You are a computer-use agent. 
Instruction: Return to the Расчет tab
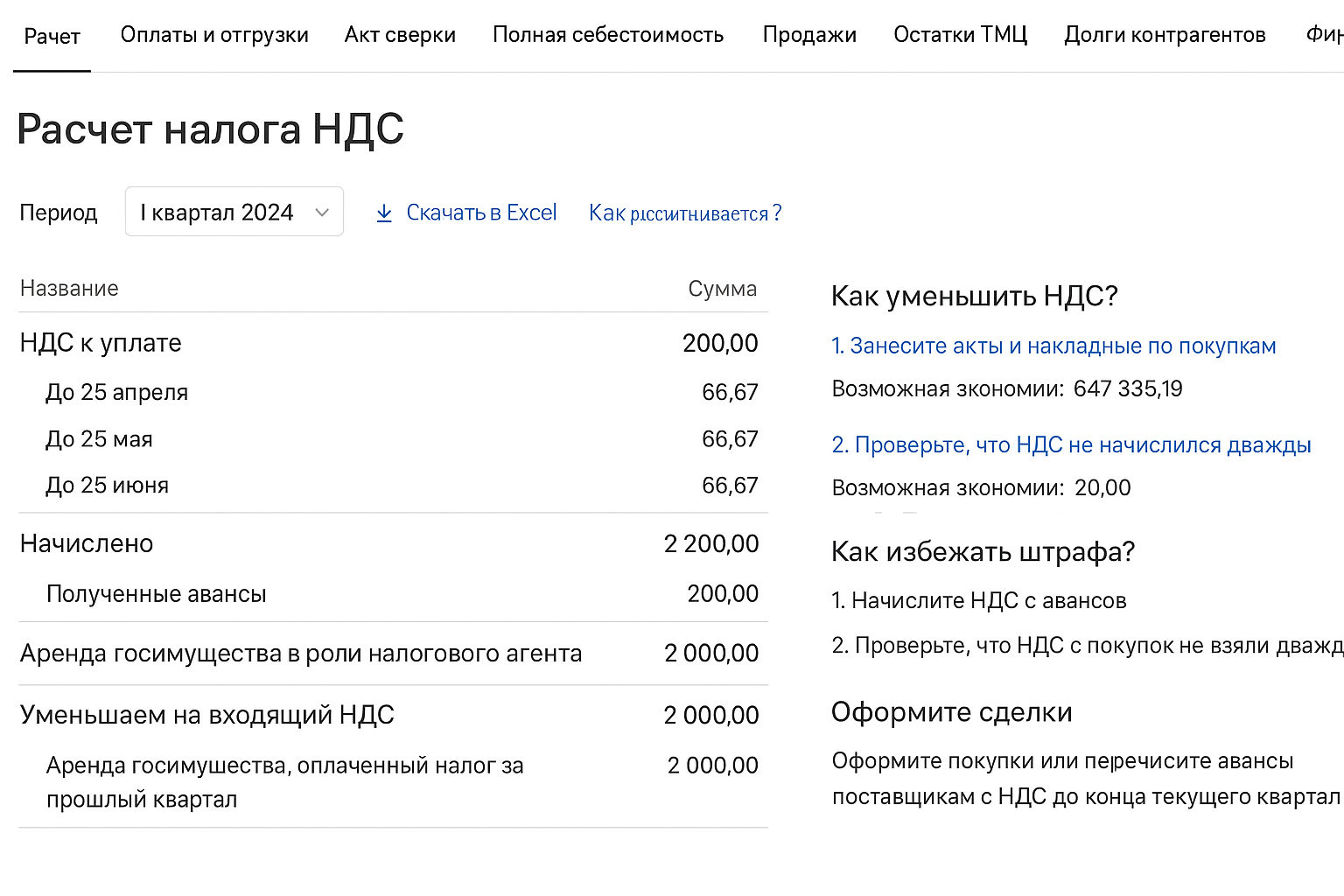(52, 35)
